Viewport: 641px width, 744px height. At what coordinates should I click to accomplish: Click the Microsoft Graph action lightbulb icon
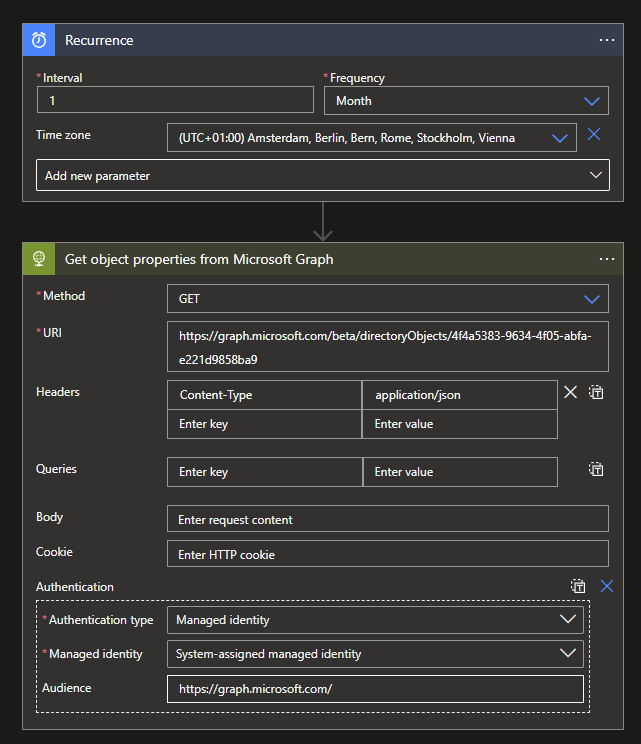(39, 259)
